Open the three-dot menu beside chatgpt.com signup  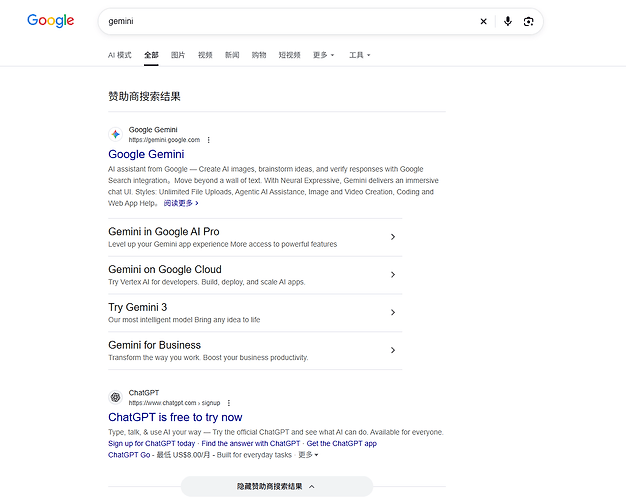point(229,403)
